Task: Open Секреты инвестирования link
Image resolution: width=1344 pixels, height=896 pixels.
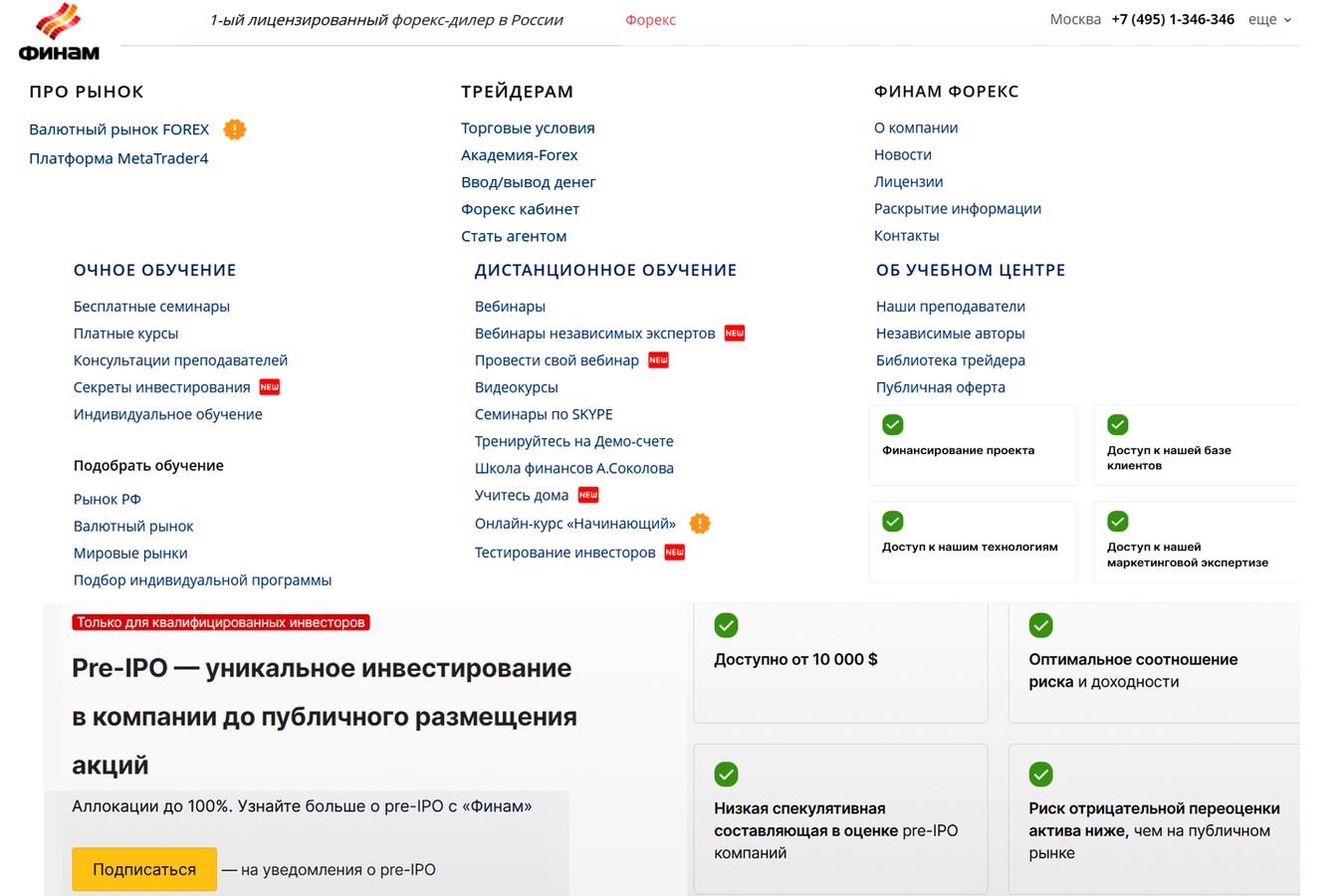Action: (161, 387)
